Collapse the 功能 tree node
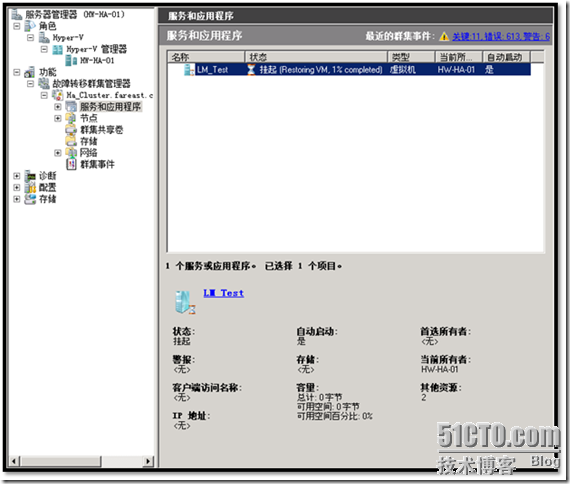This screenshot has height=484, width=570. (17, 72)
